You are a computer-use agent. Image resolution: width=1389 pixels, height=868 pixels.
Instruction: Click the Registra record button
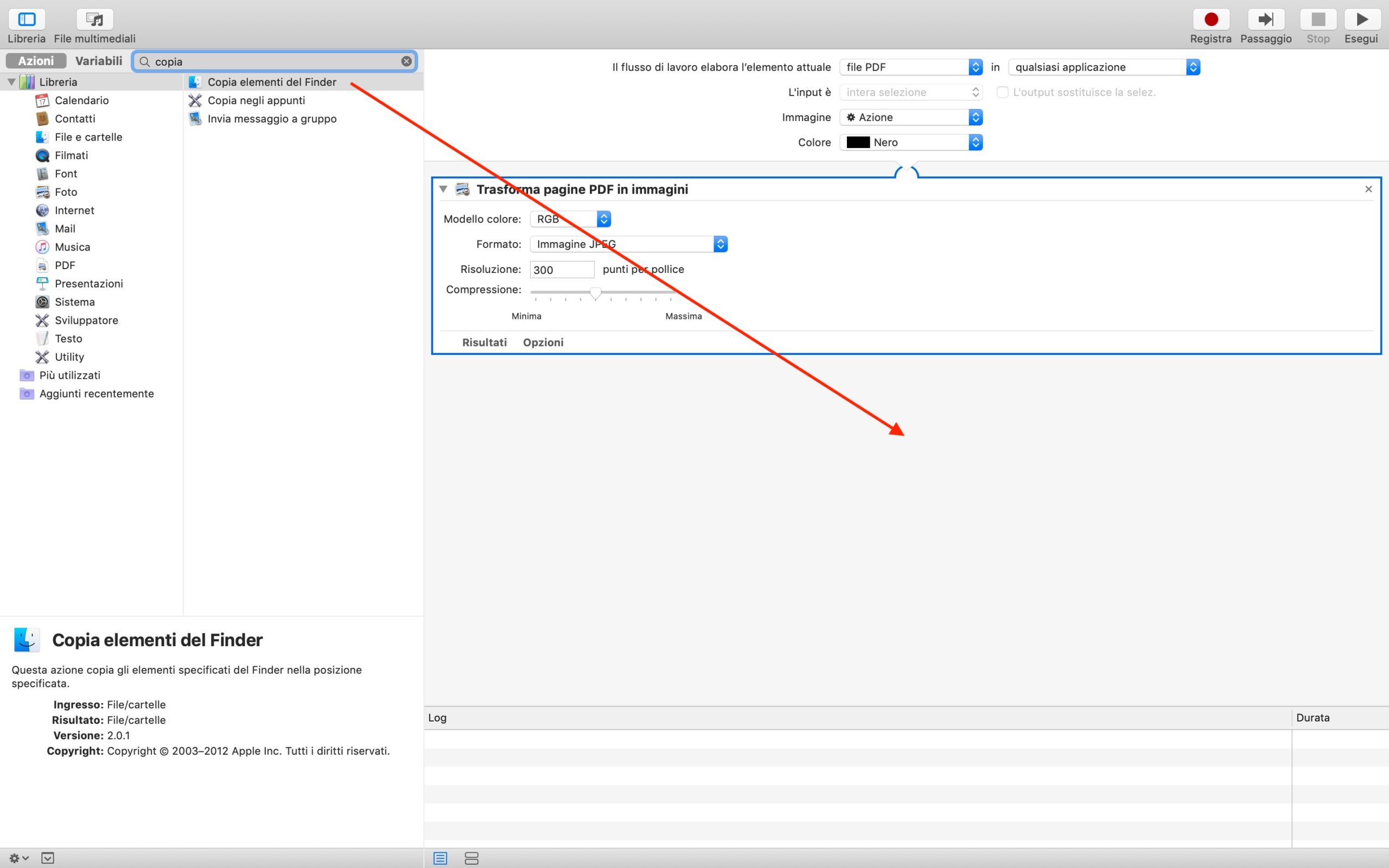[x=1210, y=20]
